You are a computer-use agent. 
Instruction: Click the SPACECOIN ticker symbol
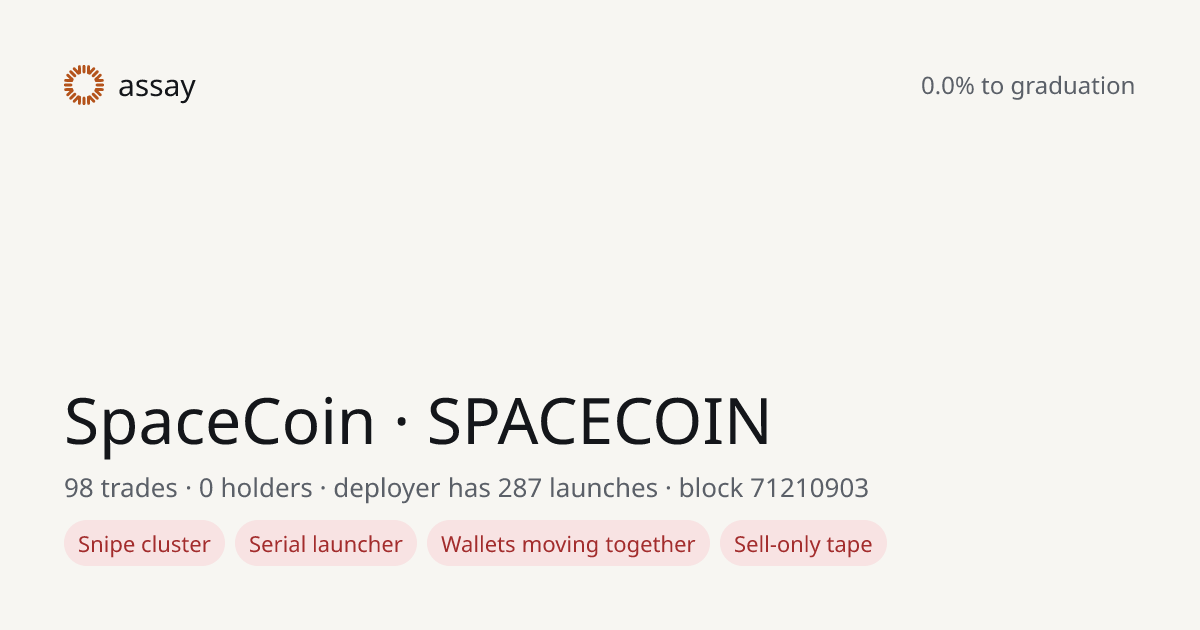point(599,422)
